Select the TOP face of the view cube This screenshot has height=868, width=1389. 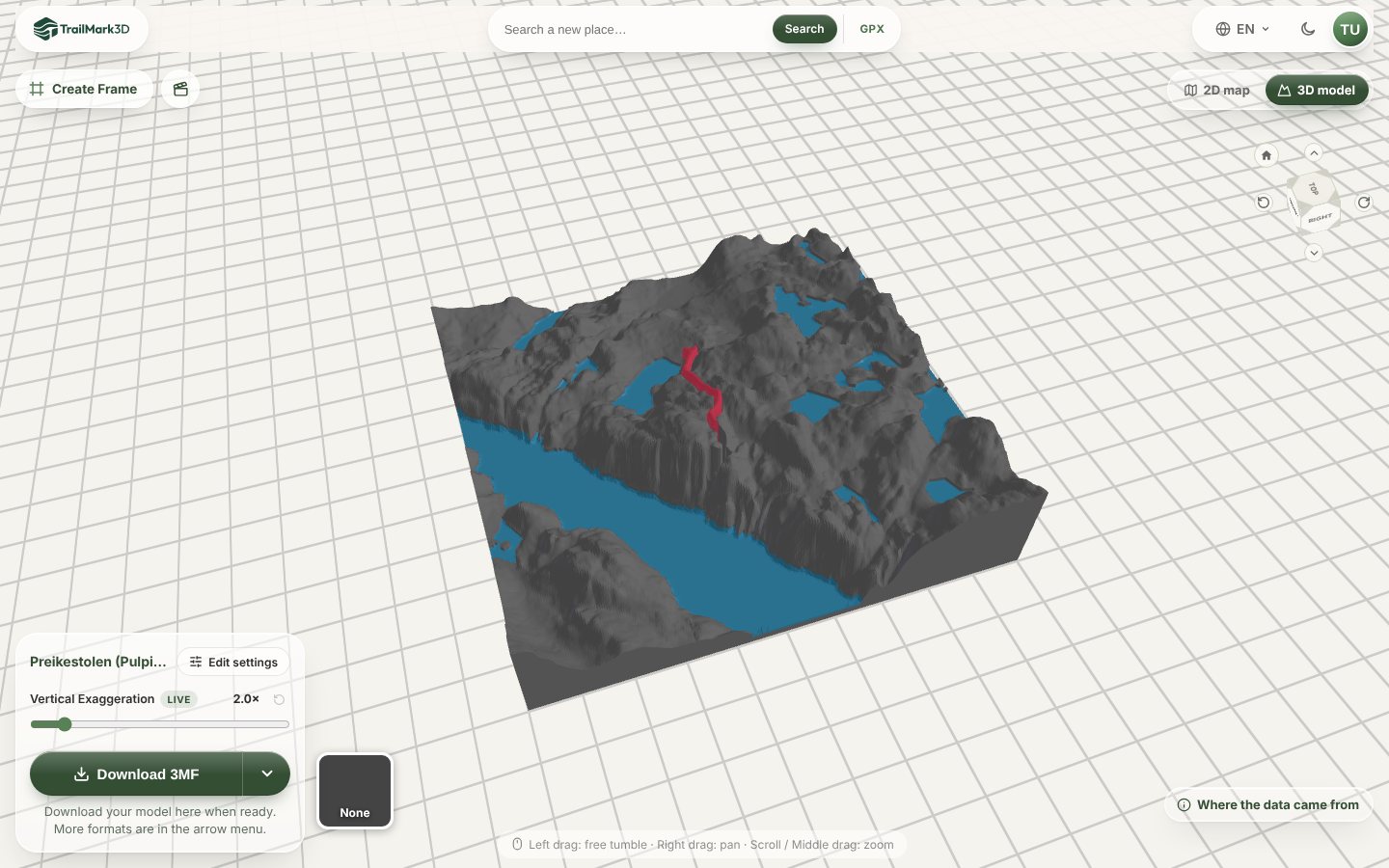tap(1312, 188)
